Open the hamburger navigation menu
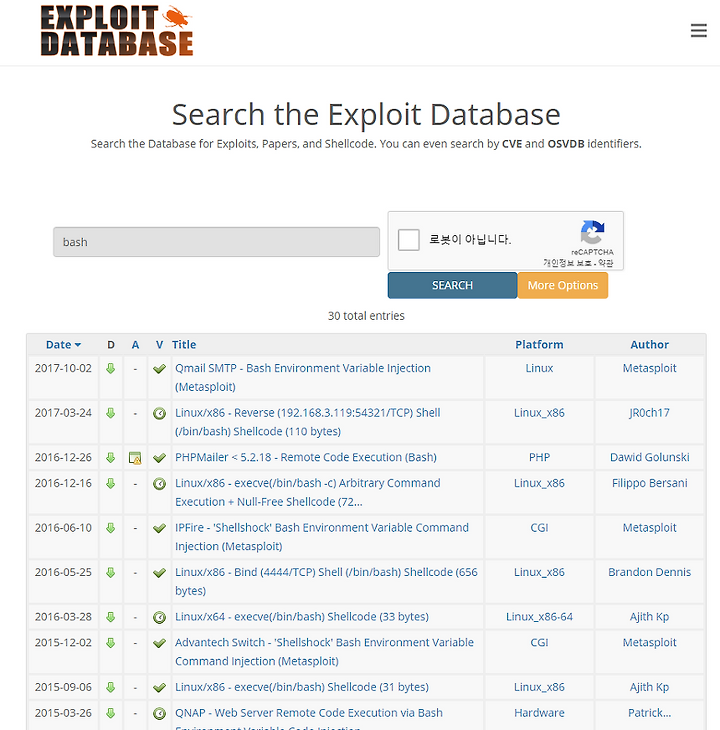Viewport: 720px width, 730px height. point(698,31)
